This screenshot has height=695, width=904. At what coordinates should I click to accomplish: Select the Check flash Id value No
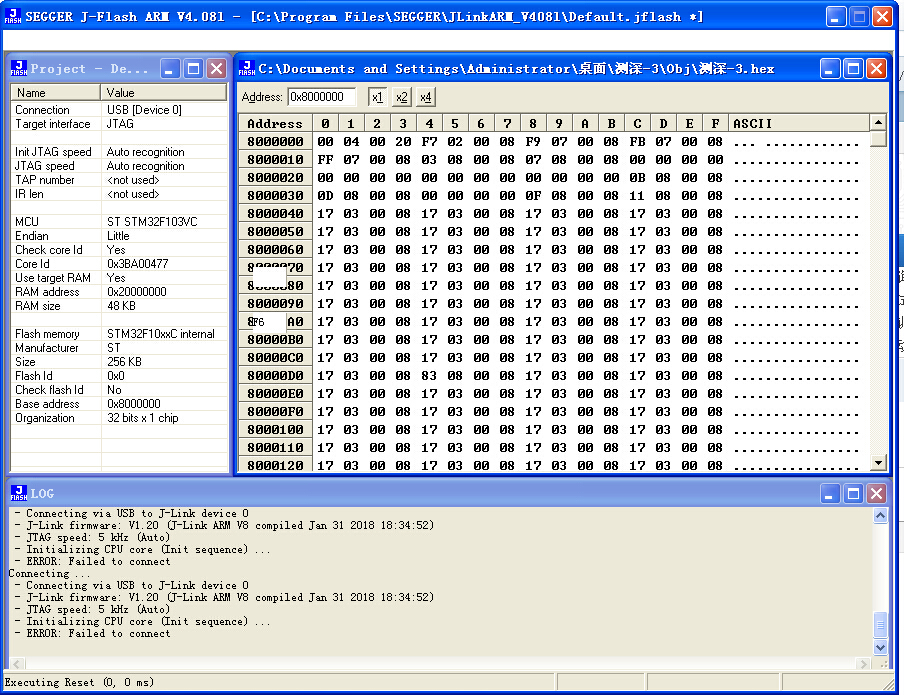(x=114, y=390)
